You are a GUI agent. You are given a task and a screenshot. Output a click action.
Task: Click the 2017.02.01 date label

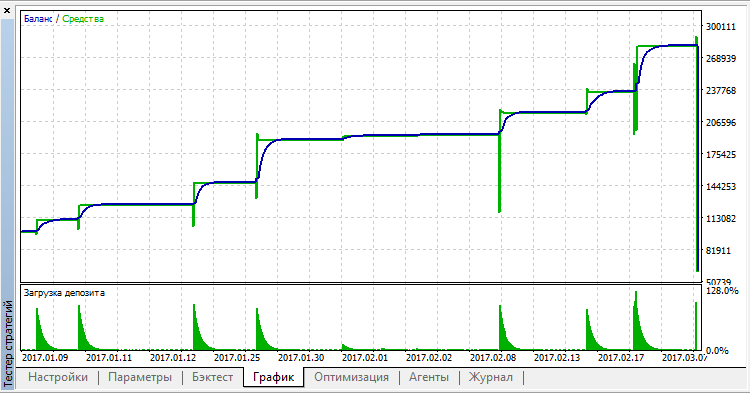point(365,357)
